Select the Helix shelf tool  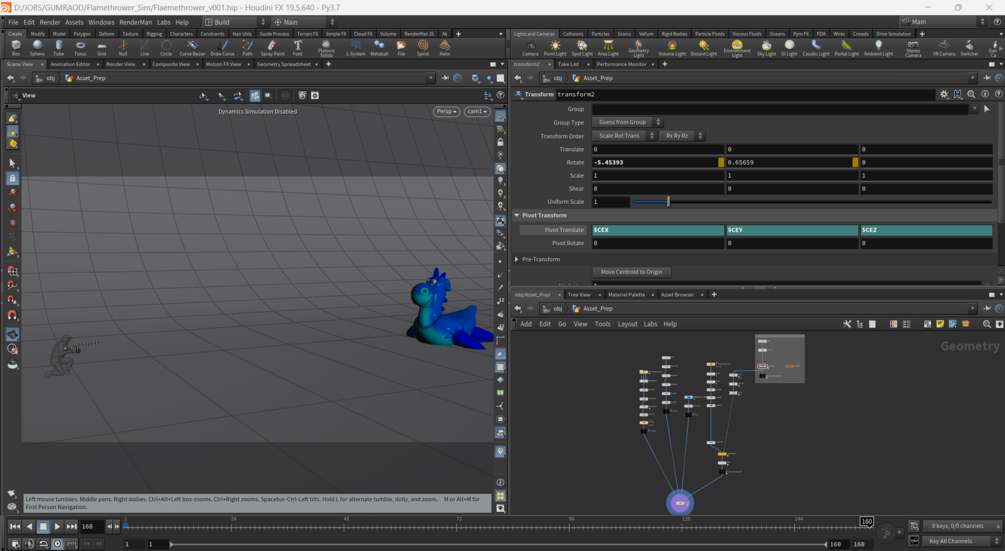[445, 47]
